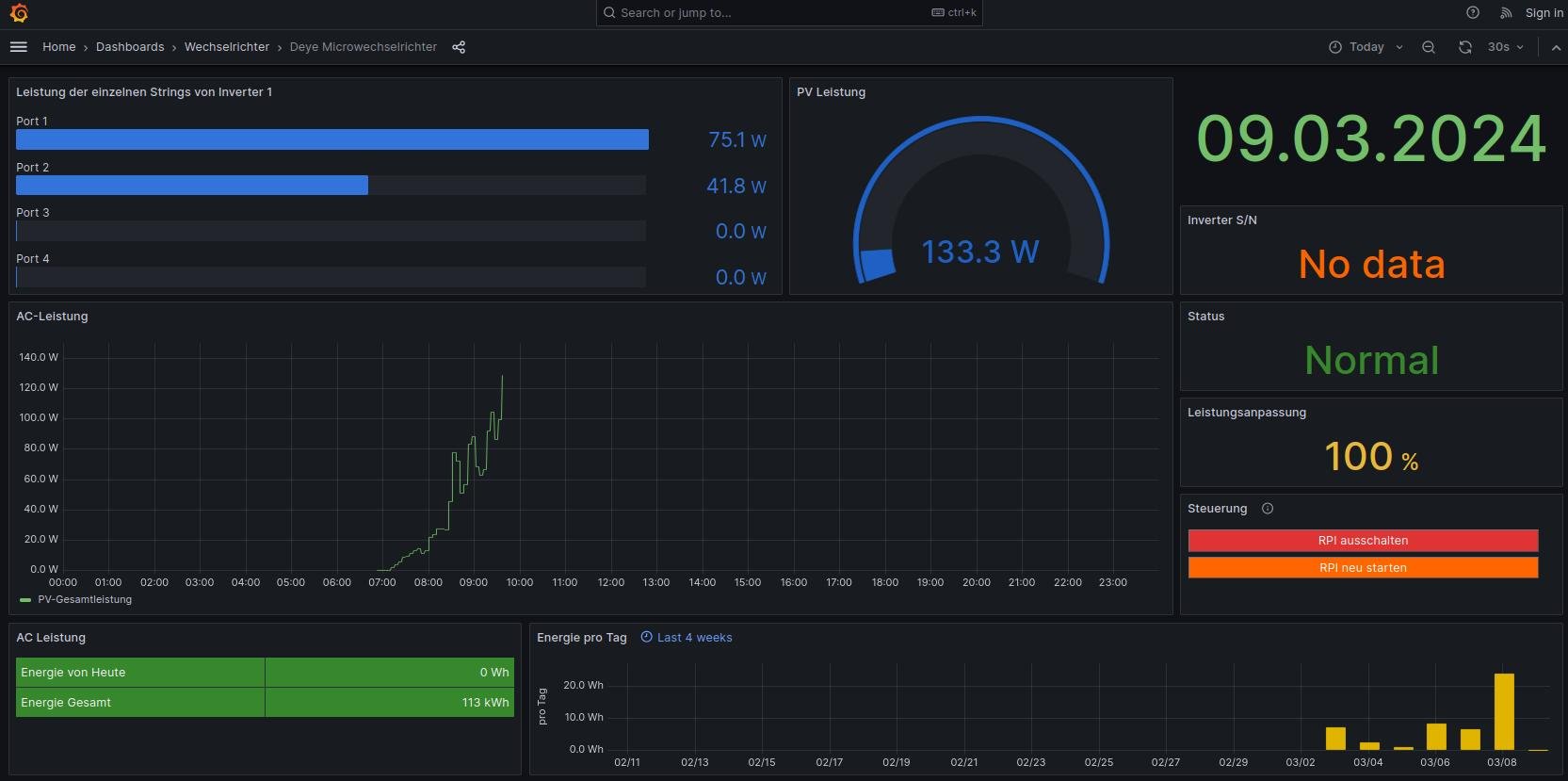Share the dashboard via share icon
1568x781 pixels.
(x=459, y=47)
